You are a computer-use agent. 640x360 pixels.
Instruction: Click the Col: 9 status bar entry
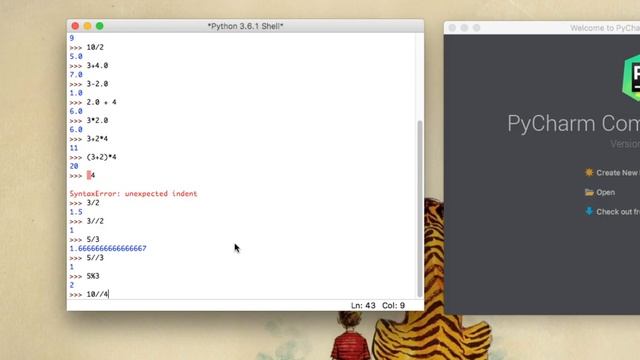click(393, 305)
